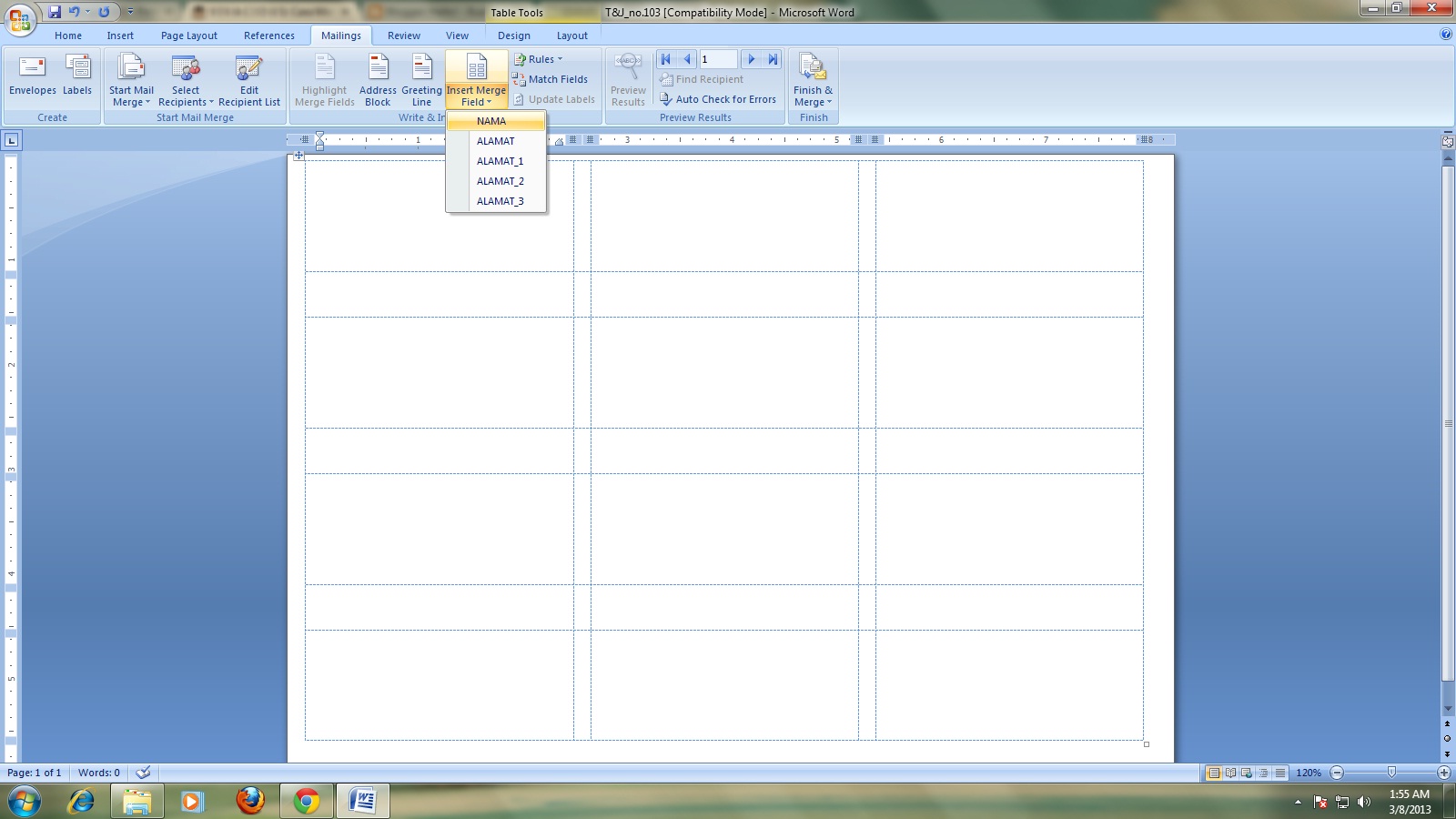1456x819 pixels.
Task: Pick the ALAMAT_3 merge field
Action: tap(496, 201)
